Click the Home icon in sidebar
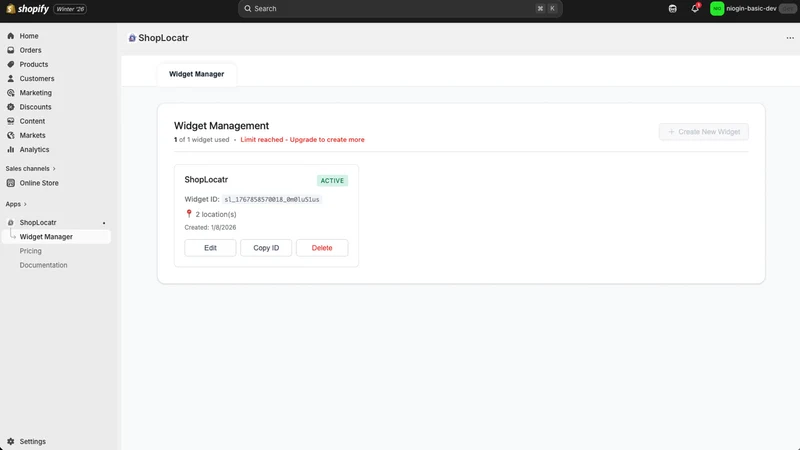This screenshot has width=800, height=450. [x=11, y=36]
